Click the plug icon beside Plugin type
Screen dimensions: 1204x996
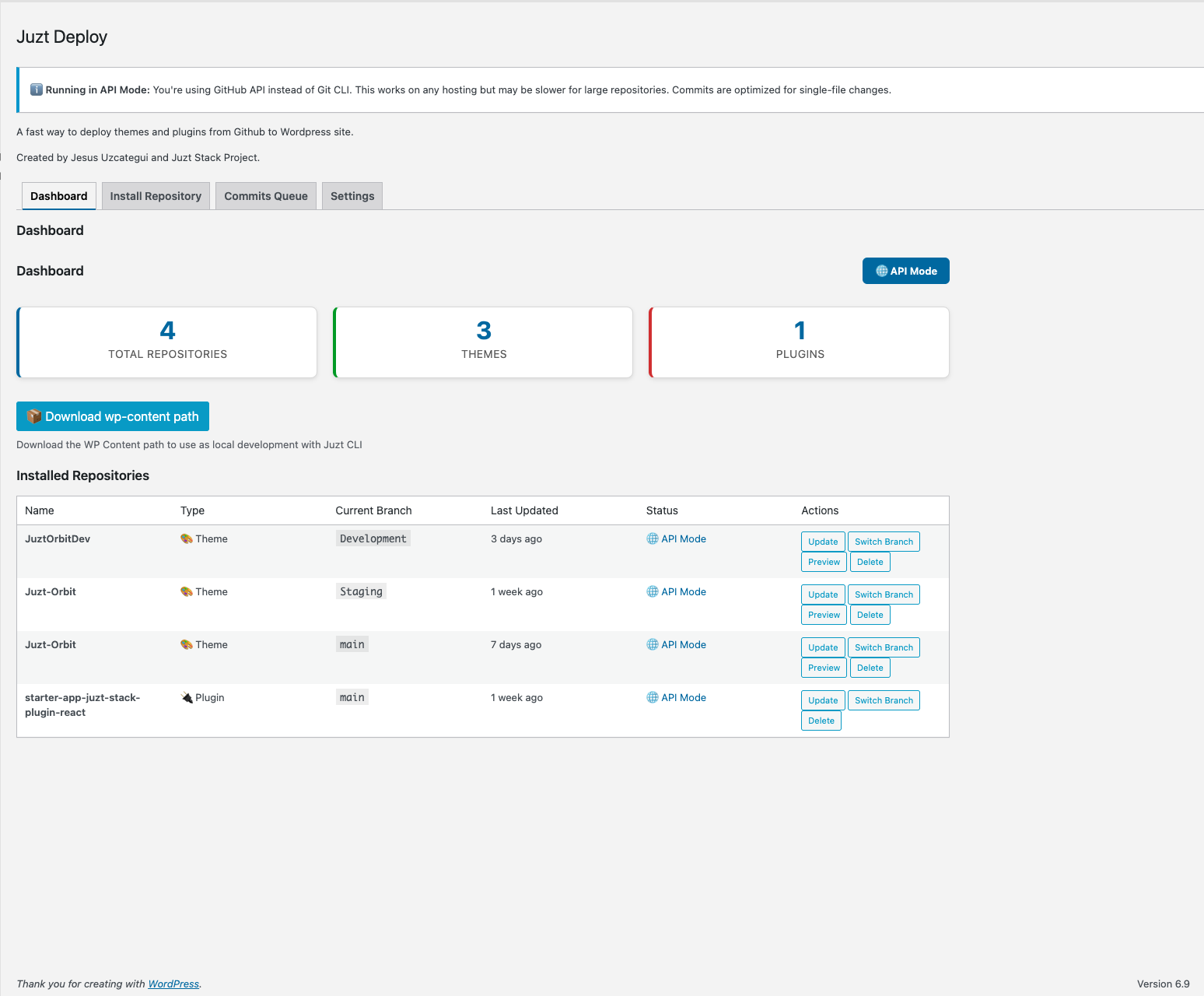coord(187,697)
